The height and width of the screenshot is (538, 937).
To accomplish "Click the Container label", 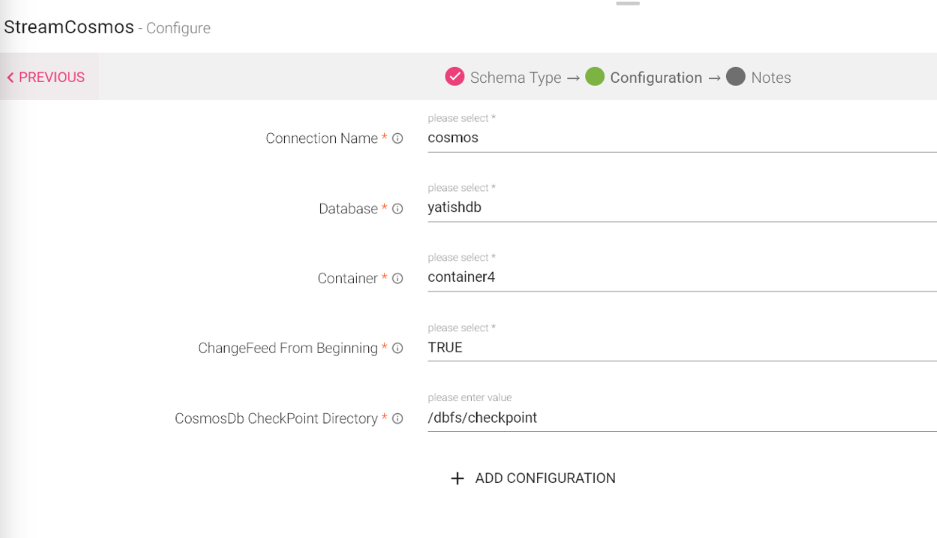I will 347,279.
